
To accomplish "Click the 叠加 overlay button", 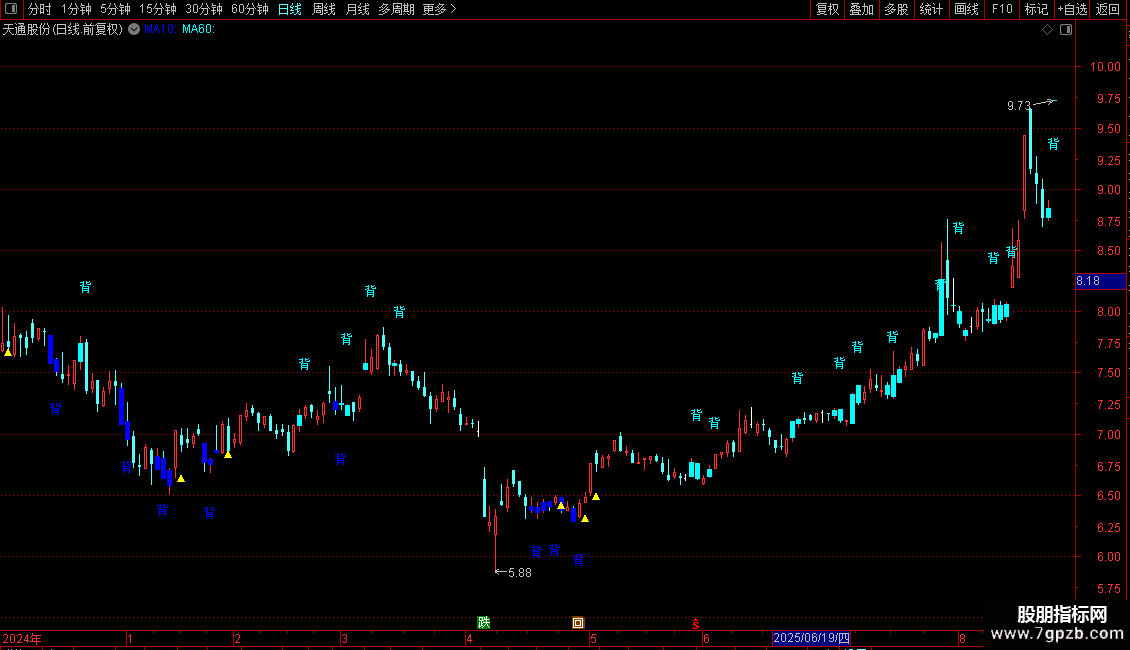I will pos(861,9).
